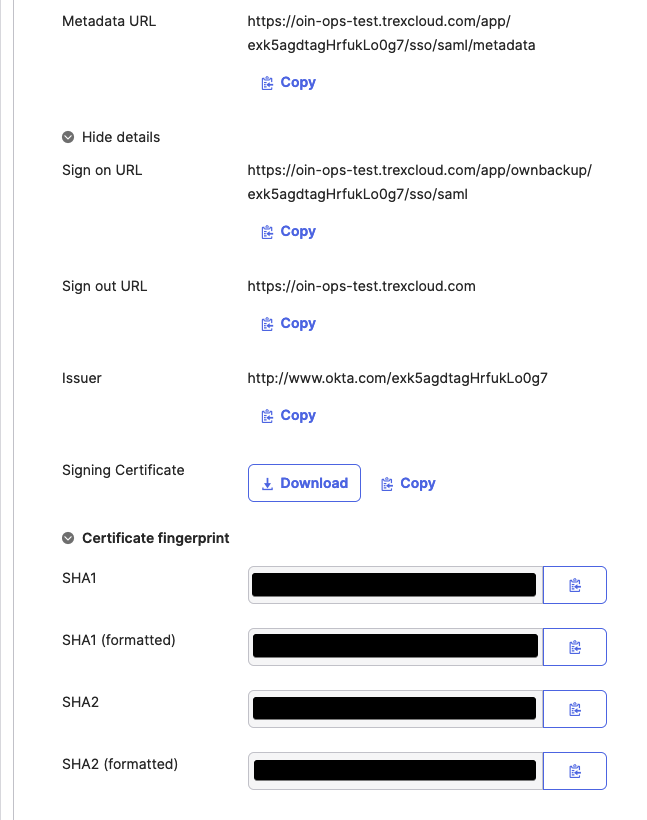Click the Copy link under the Issuer value
The width and height of the screenshot is (647, 820).
[x=297, y=415]
